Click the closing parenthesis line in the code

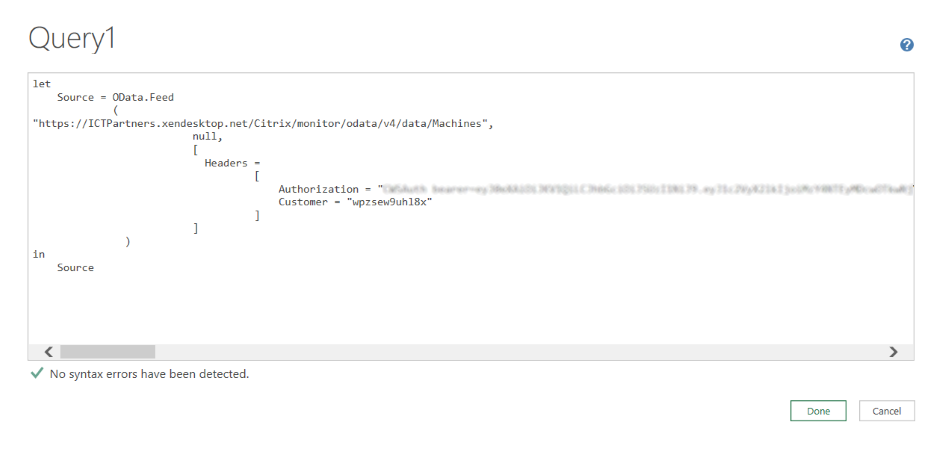(x=128, y=242)
